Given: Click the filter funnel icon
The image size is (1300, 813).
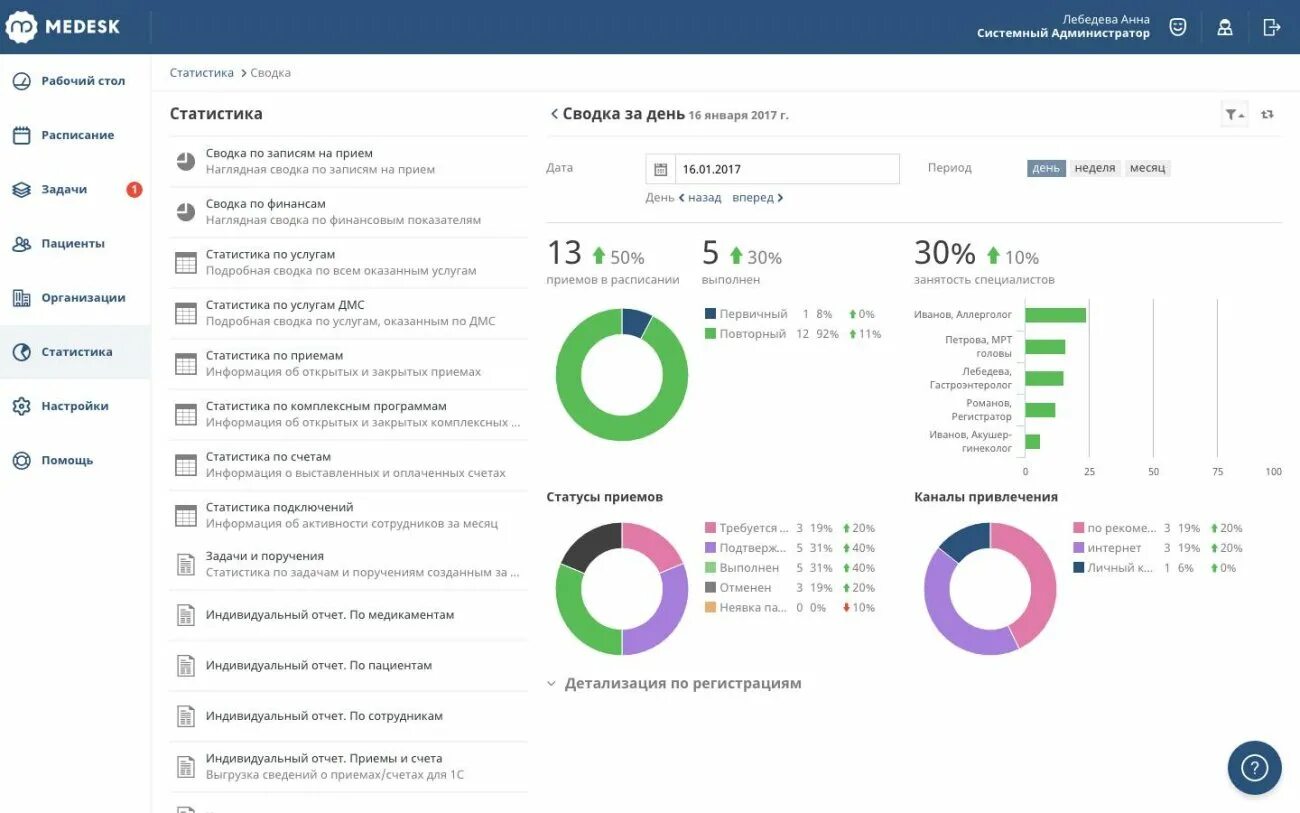Looking at the screenshot, I should pyautogui.click(x=1234, y=115).
